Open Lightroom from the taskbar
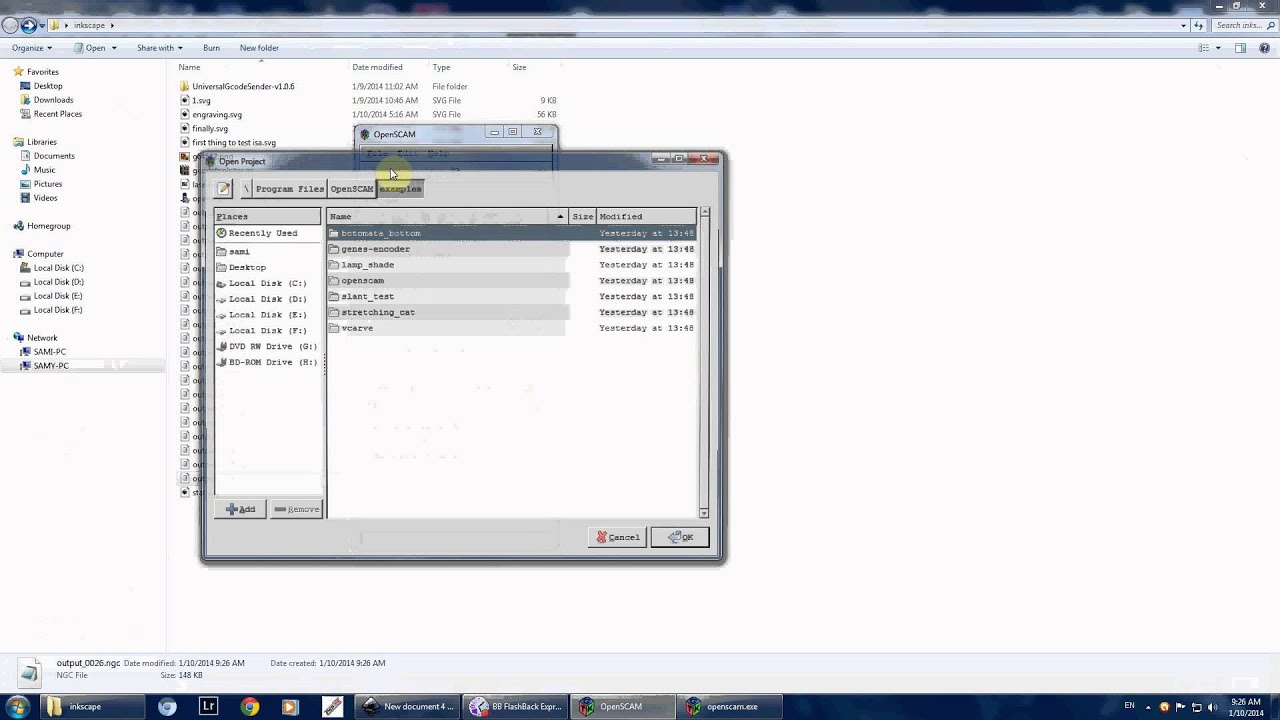This screenshot has height=720, width=1280. click(x=208, y=707)
